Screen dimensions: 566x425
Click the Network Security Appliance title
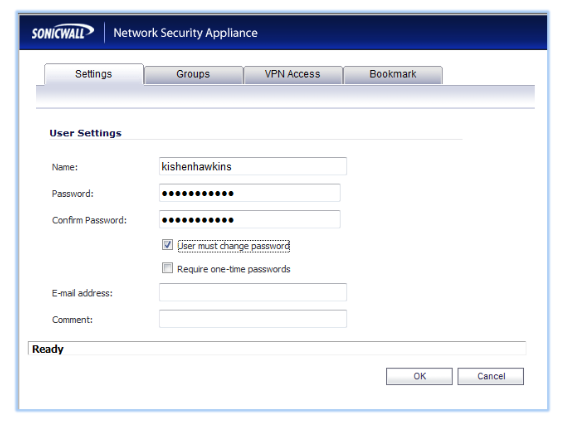tap(186, 33)
